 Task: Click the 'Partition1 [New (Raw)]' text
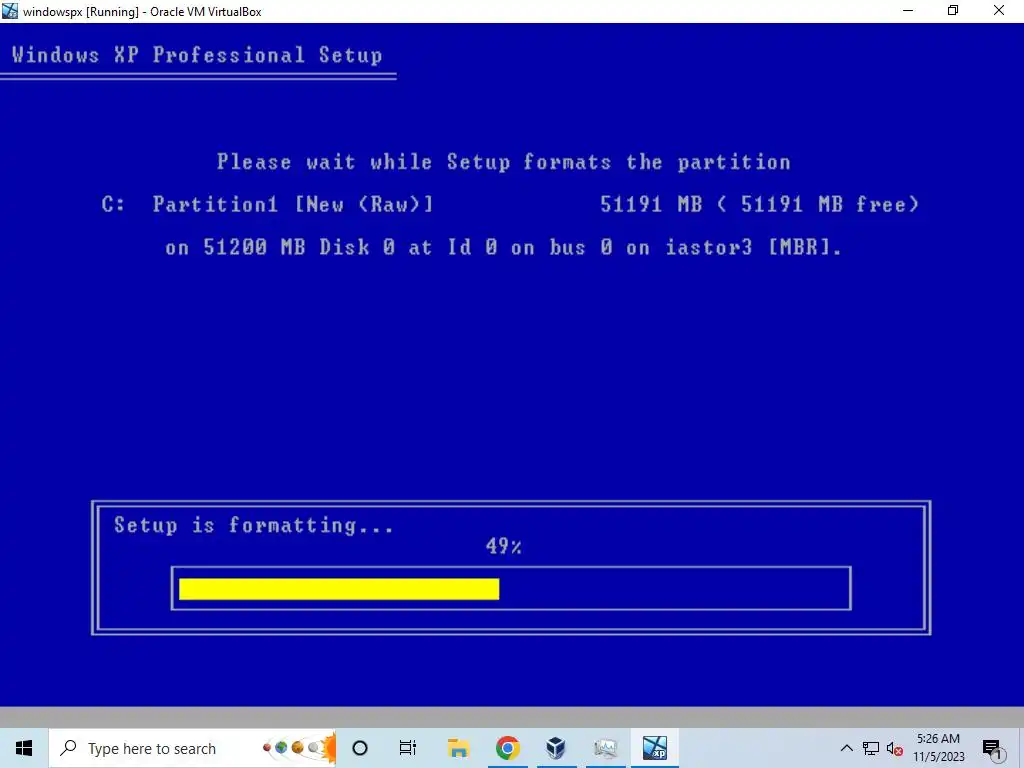click(293, 204)
